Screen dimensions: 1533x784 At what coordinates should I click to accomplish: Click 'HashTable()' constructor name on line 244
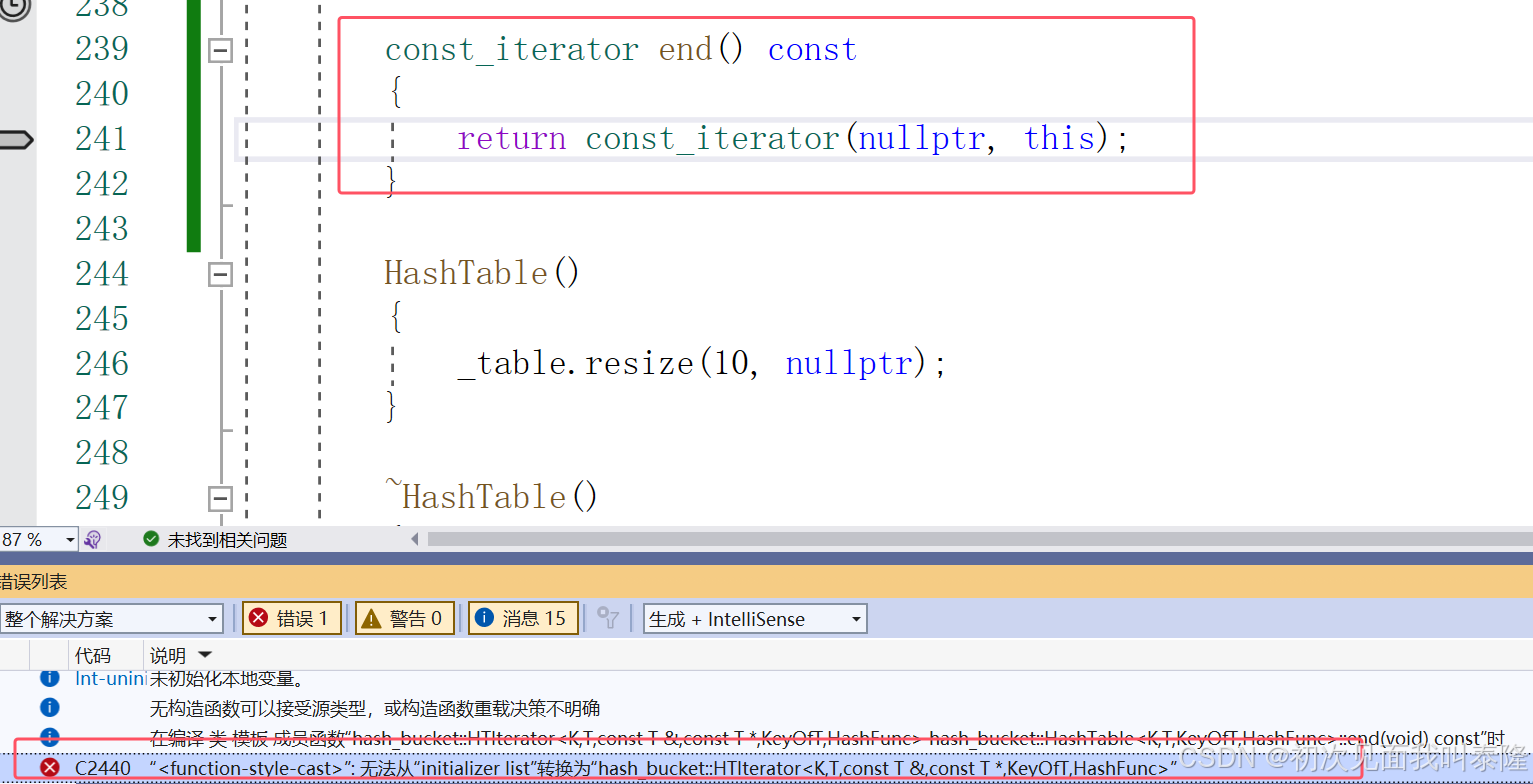pos(482,273)
